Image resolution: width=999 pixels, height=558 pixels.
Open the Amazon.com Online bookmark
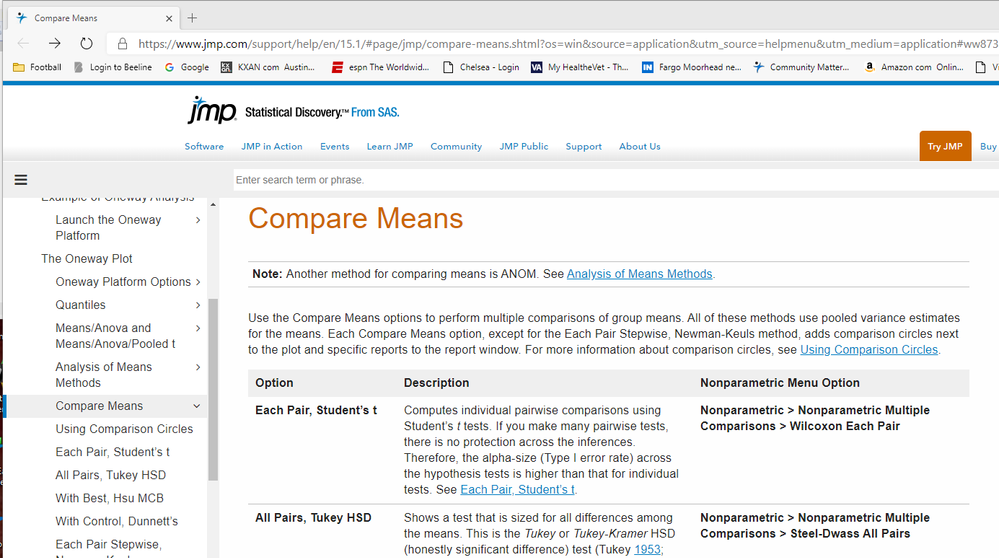pyautogui.click(x=914, y=67)
